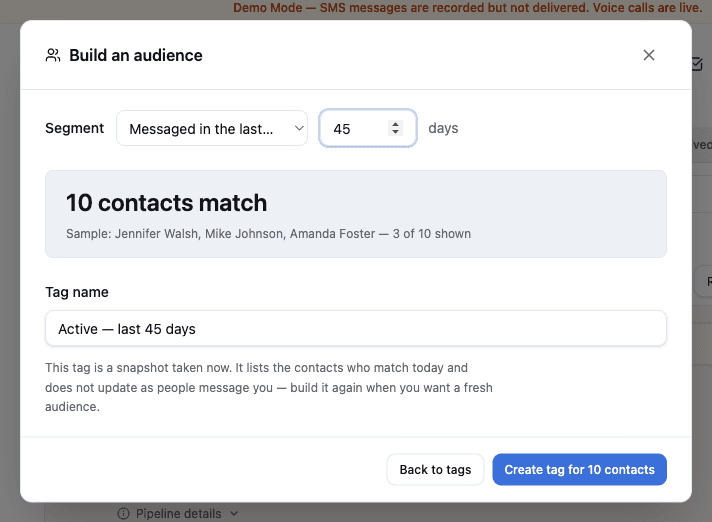Screen dimensions: 712x522
Task: Click Create tag for 10 contacts
Action: pyautogui.click(x=579, y=469)
